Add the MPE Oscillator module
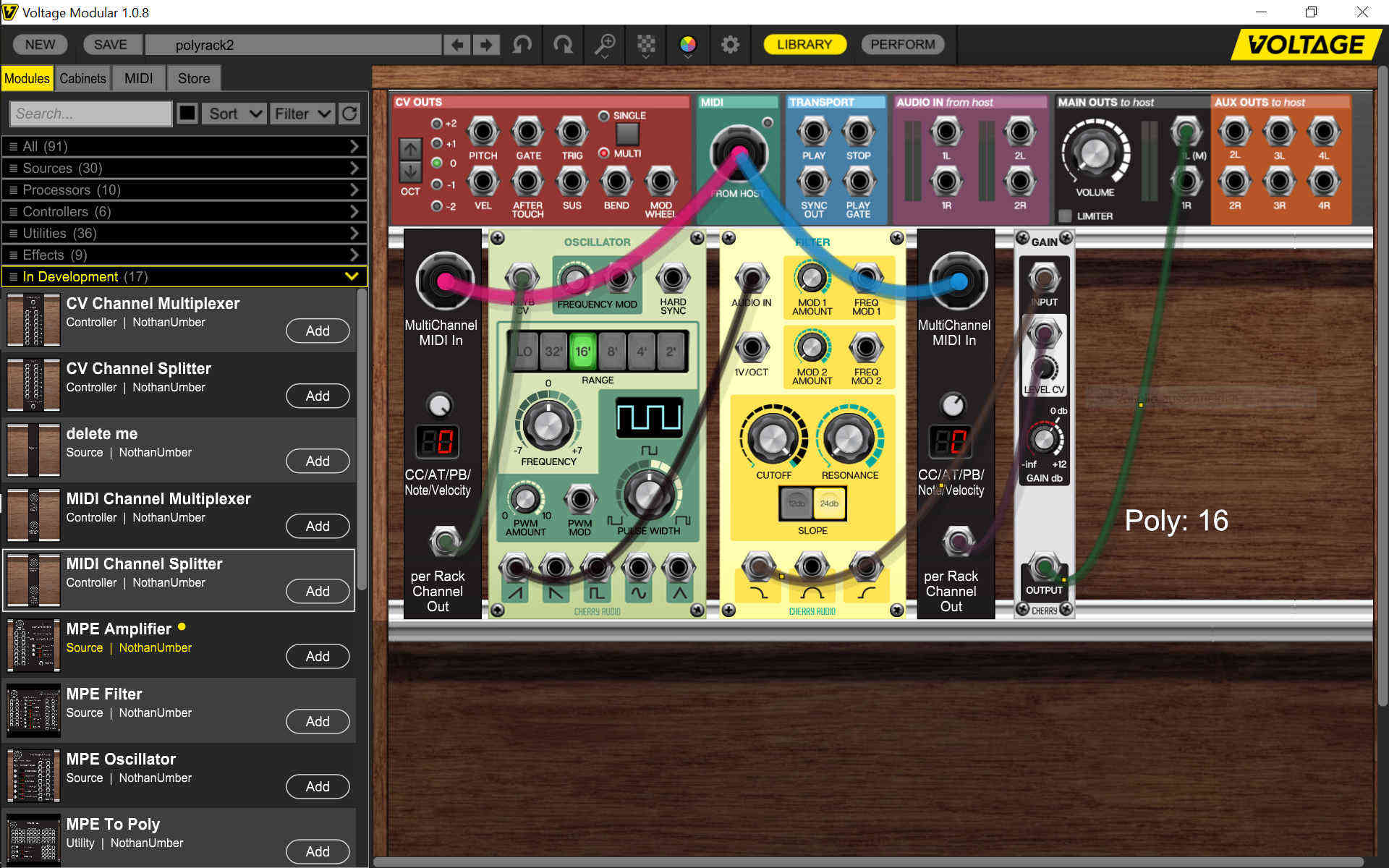The width and height of the screenshot is (1389, 868). [318, 786]
